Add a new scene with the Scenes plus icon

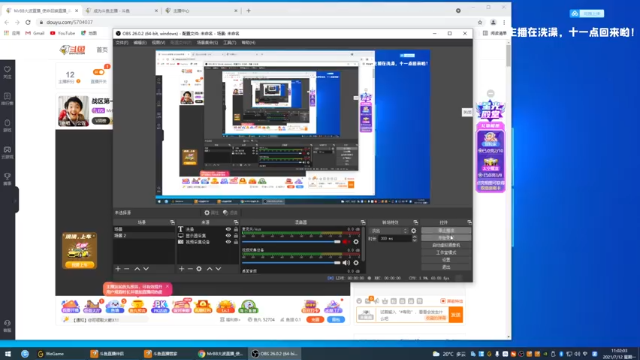118,269
